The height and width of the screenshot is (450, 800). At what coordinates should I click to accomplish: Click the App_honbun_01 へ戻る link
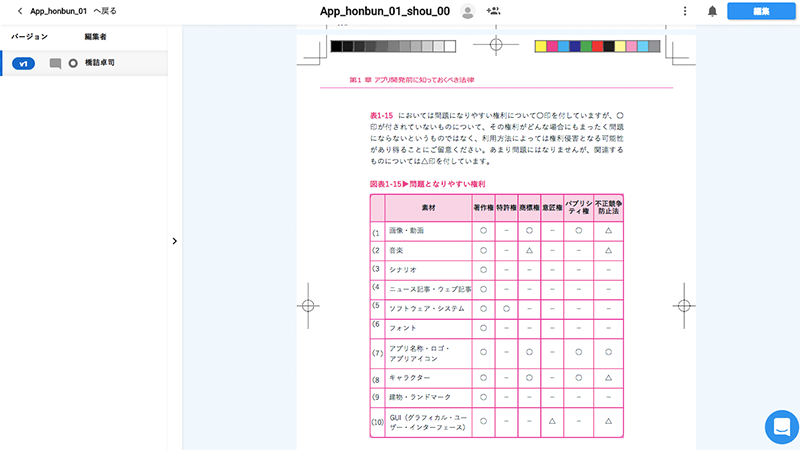(73, 11)
